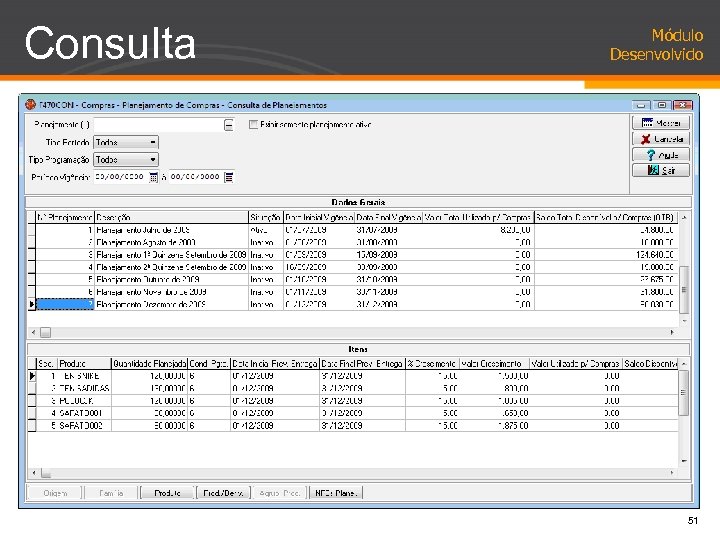This screenshot has width=720, height=540.
Task: Click the initial Período Vigência date field
Action: [121, 177]
